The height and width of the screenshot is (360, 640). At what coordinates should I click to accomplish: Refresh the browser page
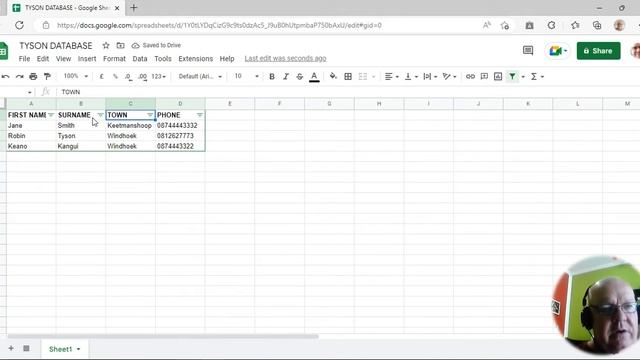pos(19,25)
